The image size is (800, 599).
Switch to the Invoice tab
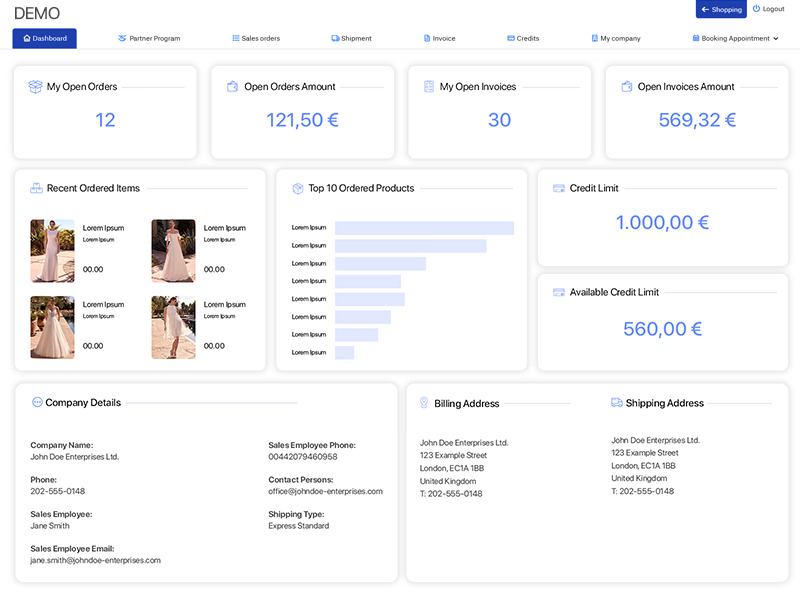click(439, 38)
